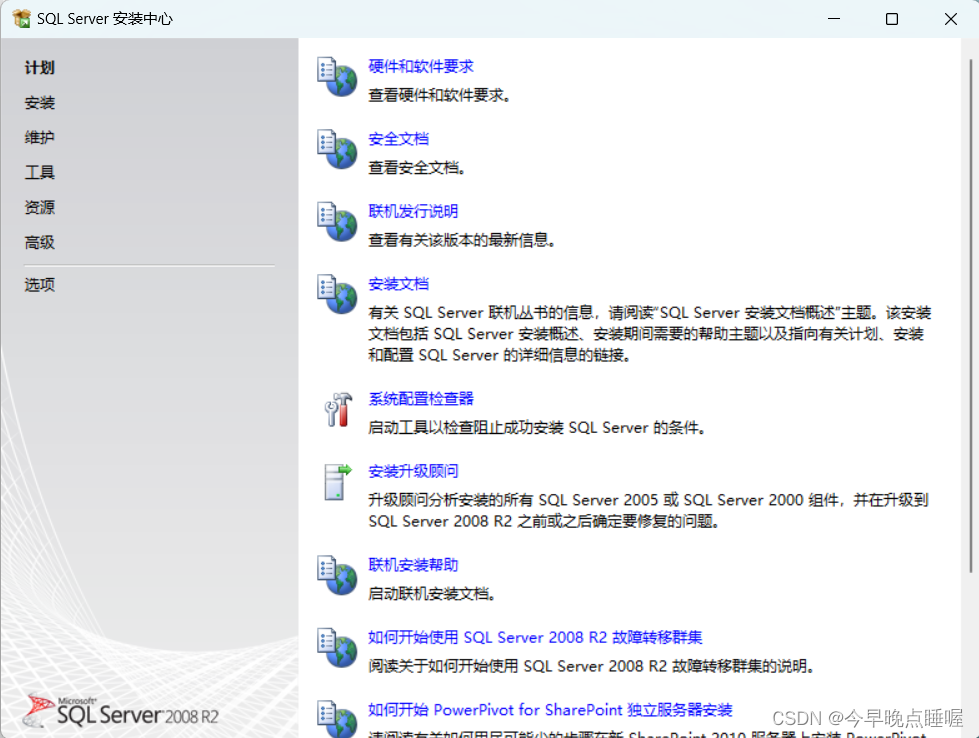Viewport: 979px width, 738px height.
Task: Click the window title text SQL Server 安装中心
Action: [105, 19]
